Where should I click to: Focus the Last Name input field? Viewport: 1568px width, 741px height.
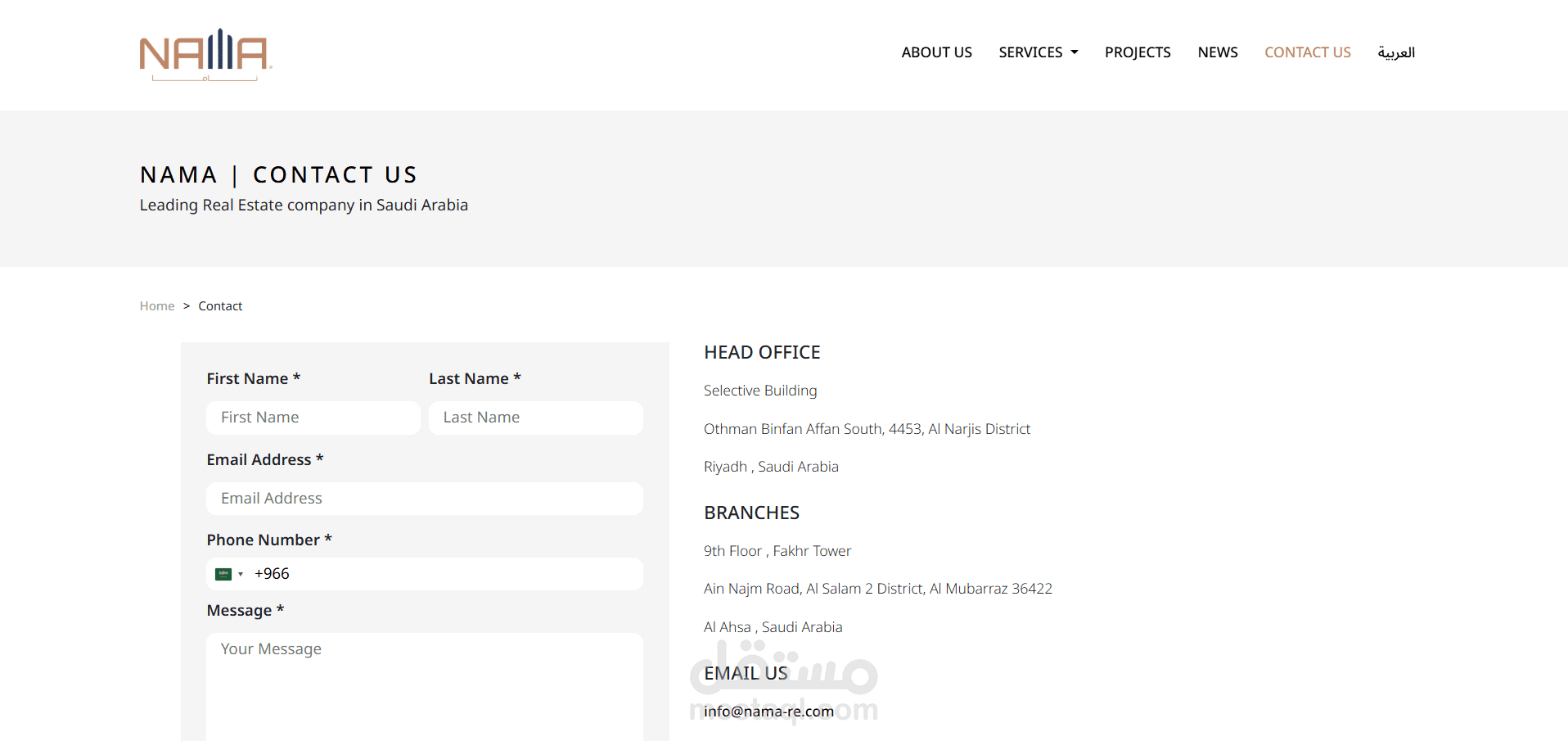click(x=536, y=418)
